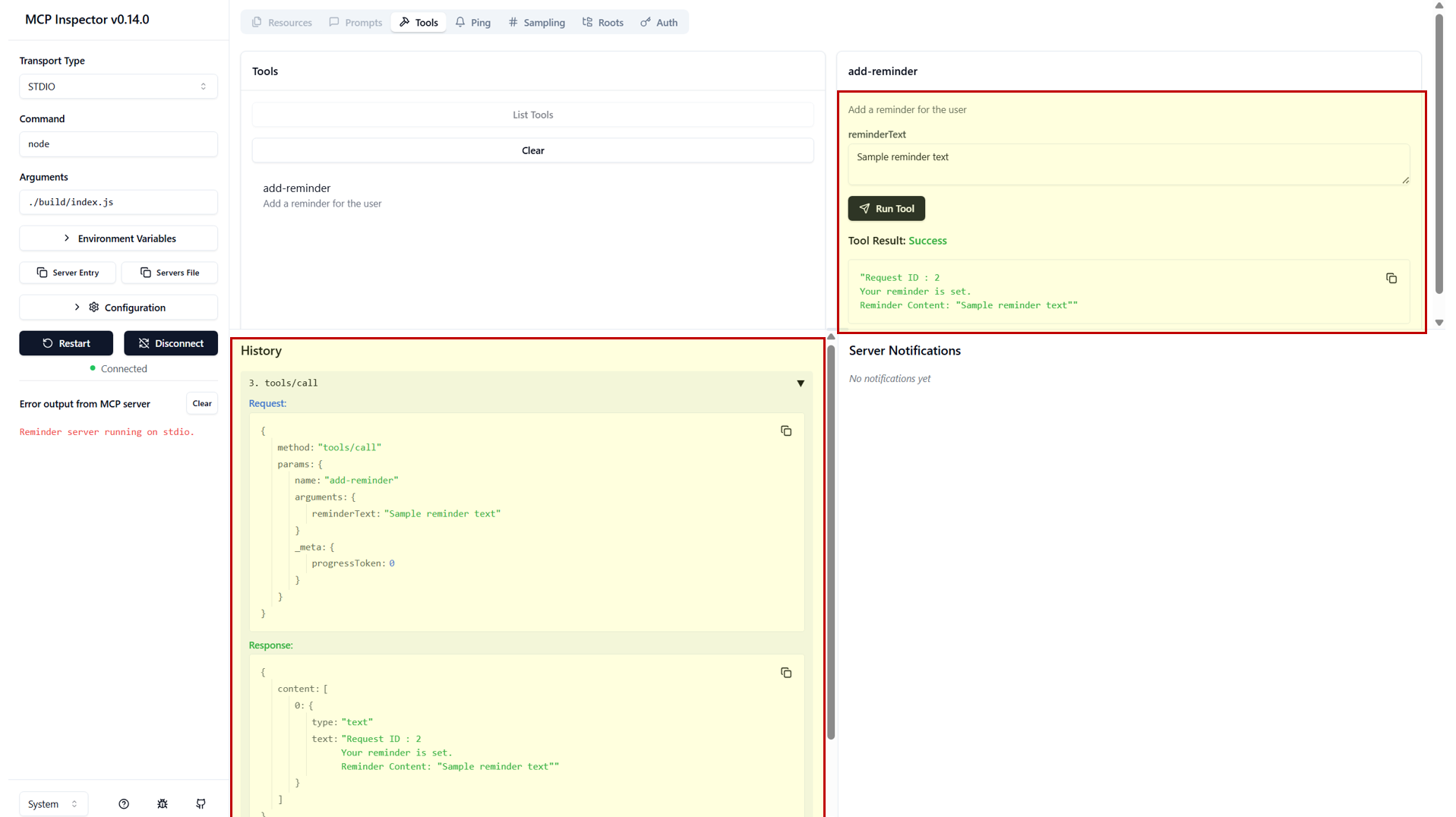The image size is (1456, 817).
Task: Click the MCP Inspector v0.14.0 title
Action: pyautogui.click(x=87, y=20)
